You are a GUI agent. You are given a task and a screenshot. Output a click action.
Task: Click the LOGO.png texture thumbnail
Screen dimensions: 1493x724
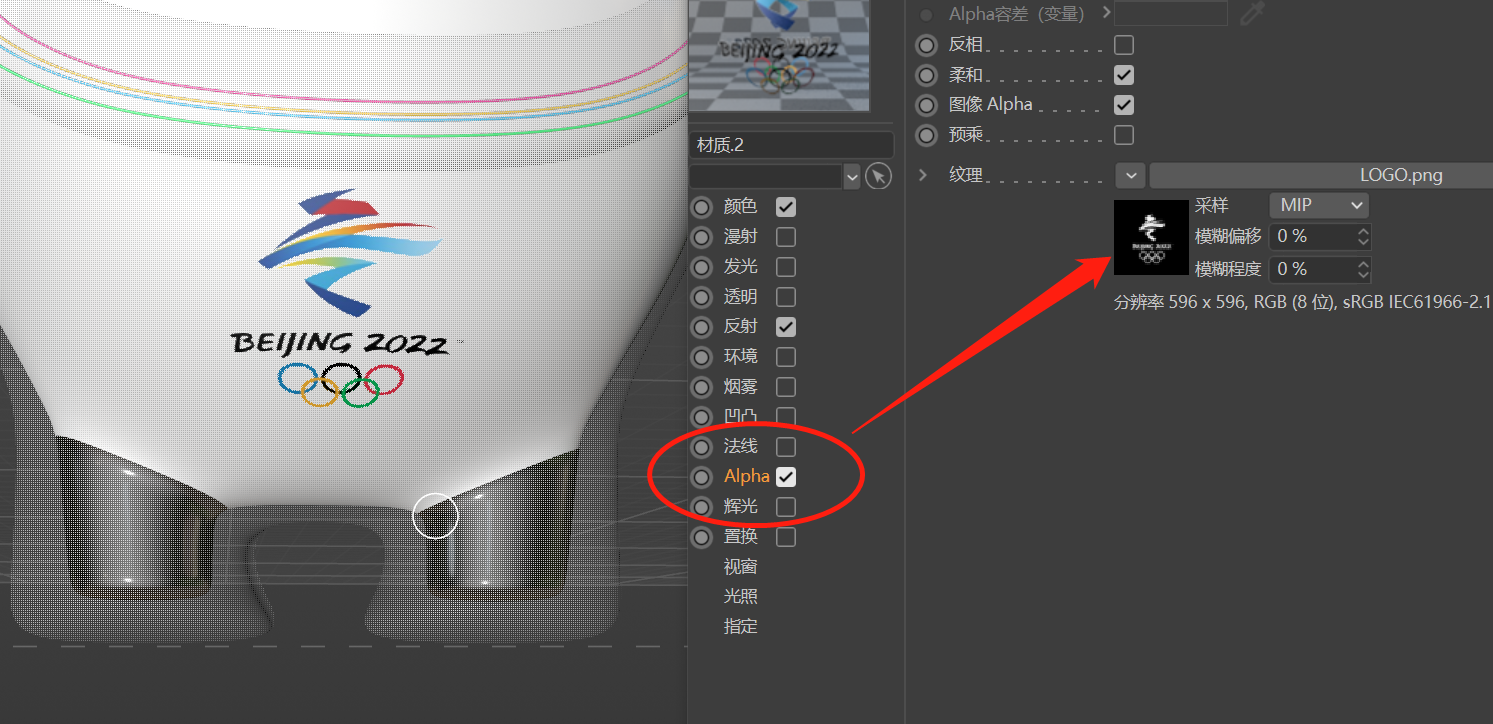[x=1151, y=236]
